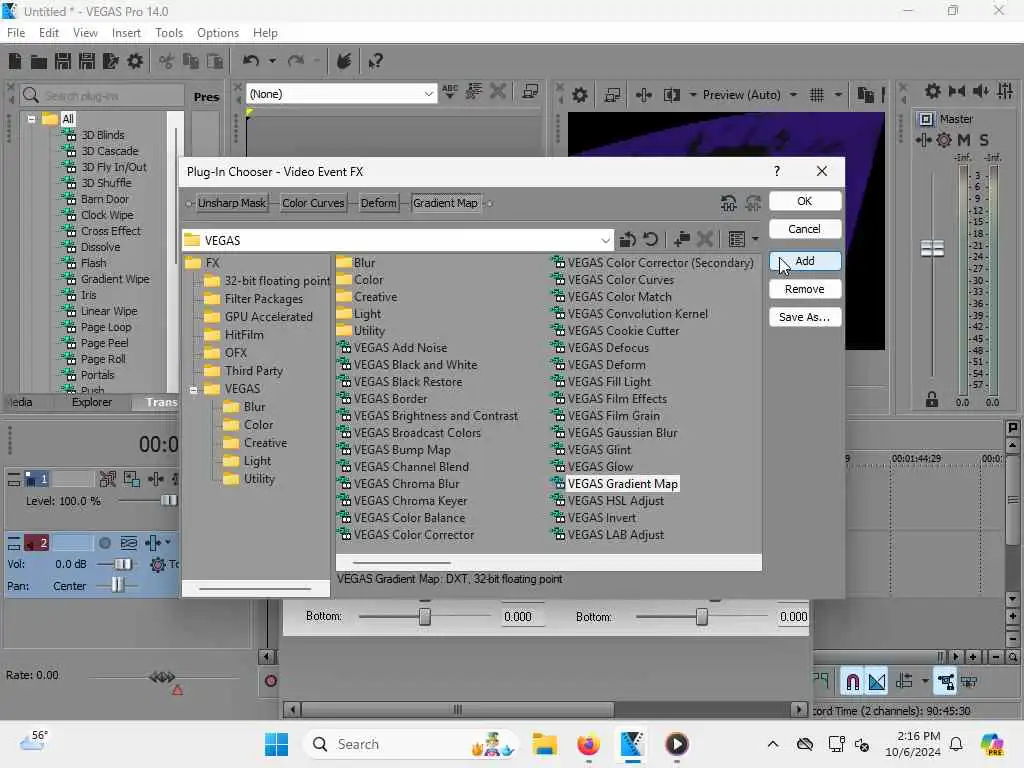Click the record button below timeline
The height and width of the screenshot is (768, 1024).
pyautogui.click(x=270, y=681)
